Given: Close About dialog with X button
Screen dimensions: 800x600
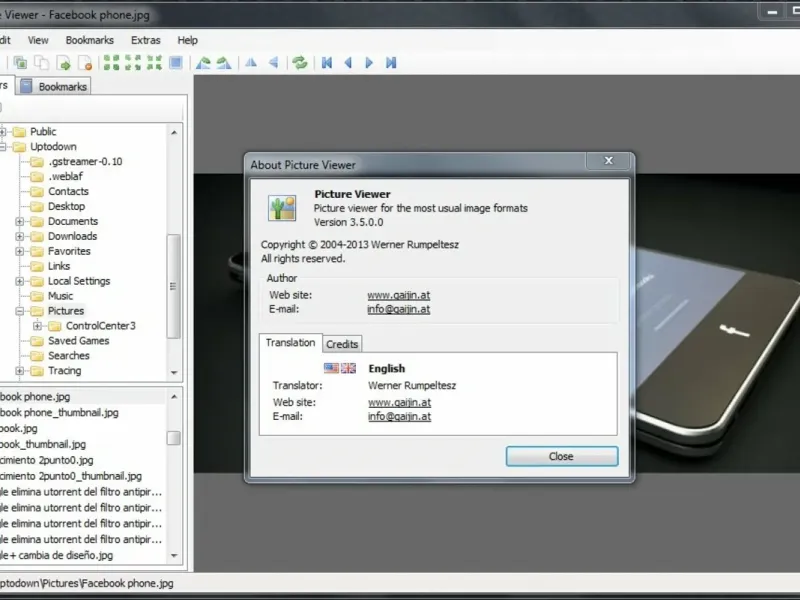Looking at the screenshot, I should point(609,161).
